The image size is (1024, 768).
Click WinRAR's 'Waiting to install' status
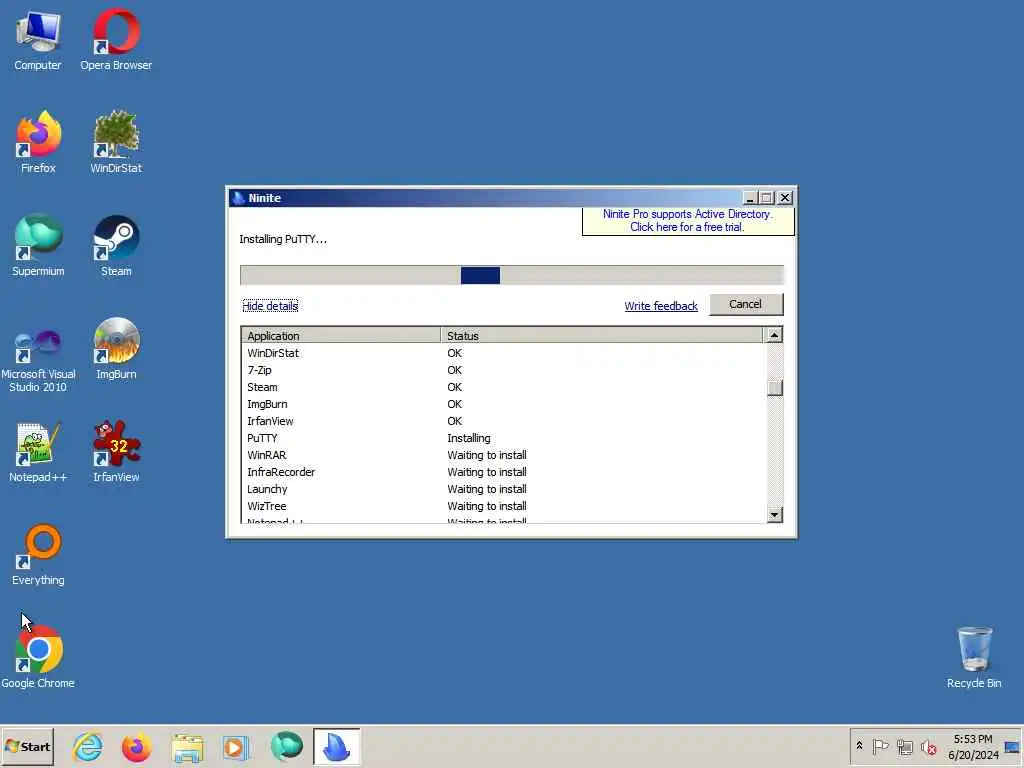tap(487, 455)
